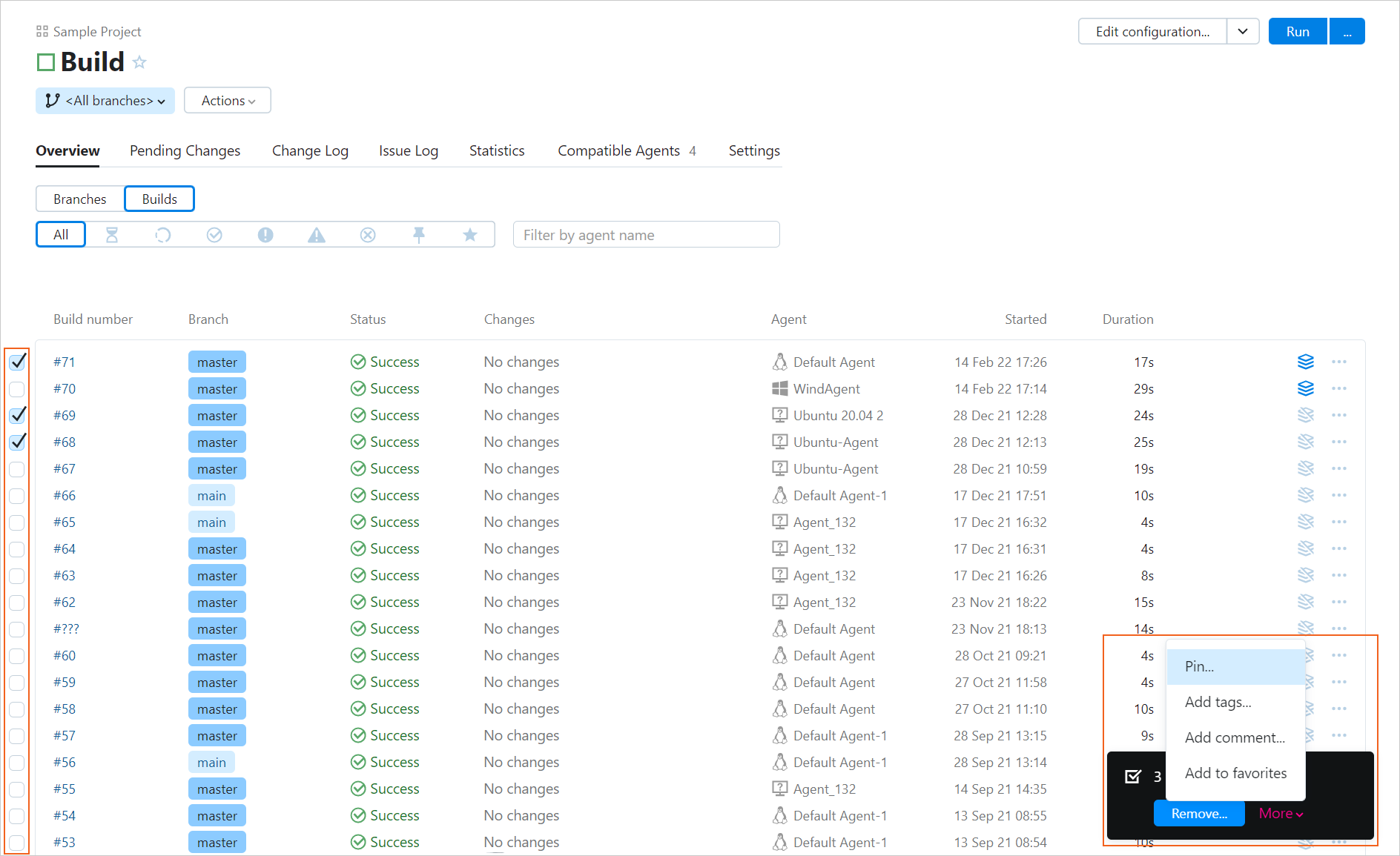Viewport: 1400px width, 856px height.
Task: Filter builds by failed status exclamation icon
Action: coord(265,234)
